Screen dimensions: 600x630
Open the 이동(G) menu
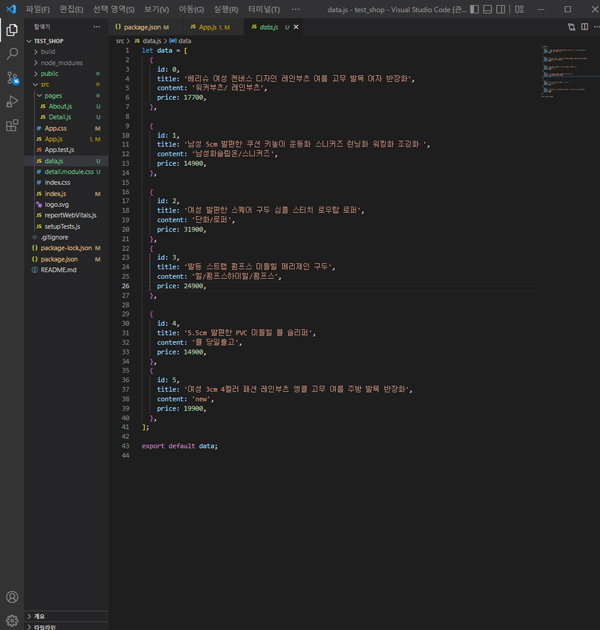coord(191,9)
